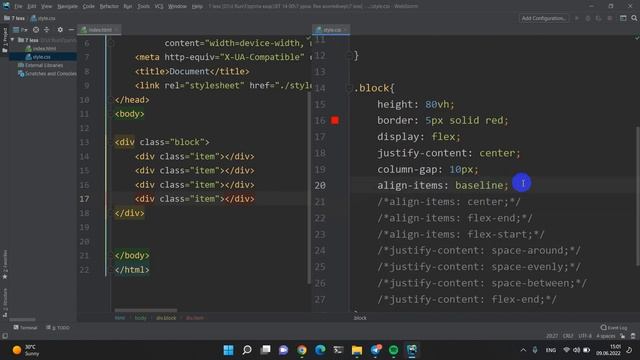Open Telegram from the taskbar
The height and width of the screenshot is (360, 640).
click(x=376, y=350)
